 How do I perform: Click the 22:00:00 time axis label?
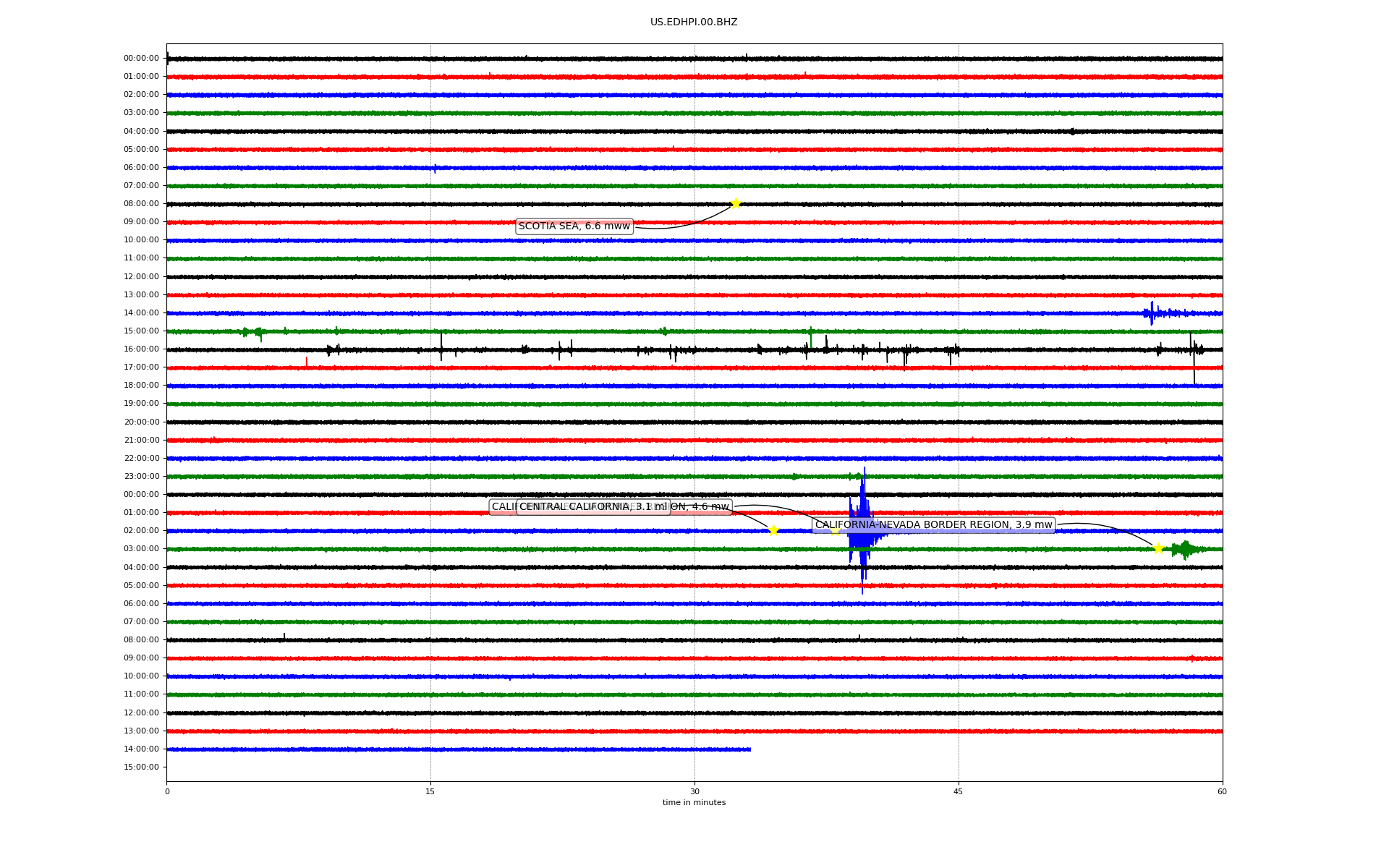(x=141, y=459)
